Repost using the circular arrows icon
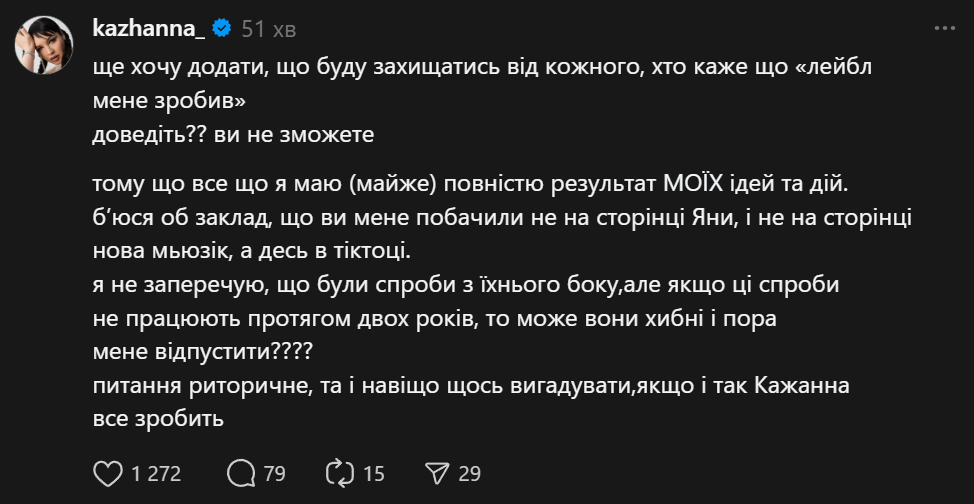The image size is (974, 504). (341, 472)
